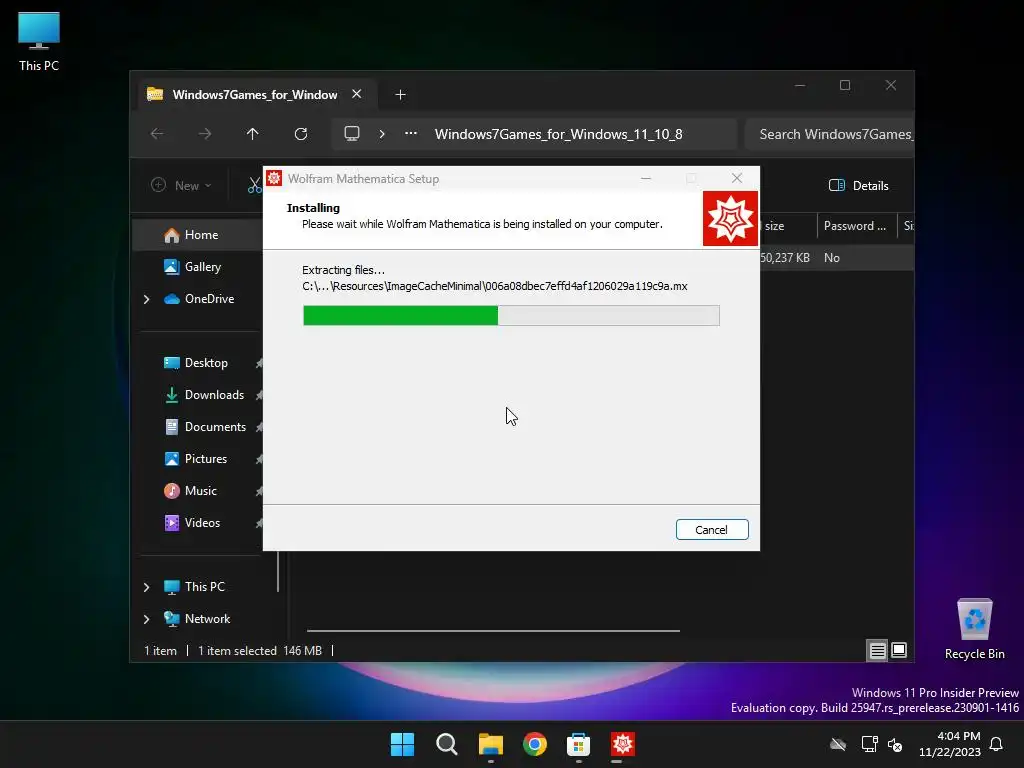The width and height of the screenshot is (1024, 768).
Task: Click the 50,237 KB file size cell
Action: coord(785,258)
